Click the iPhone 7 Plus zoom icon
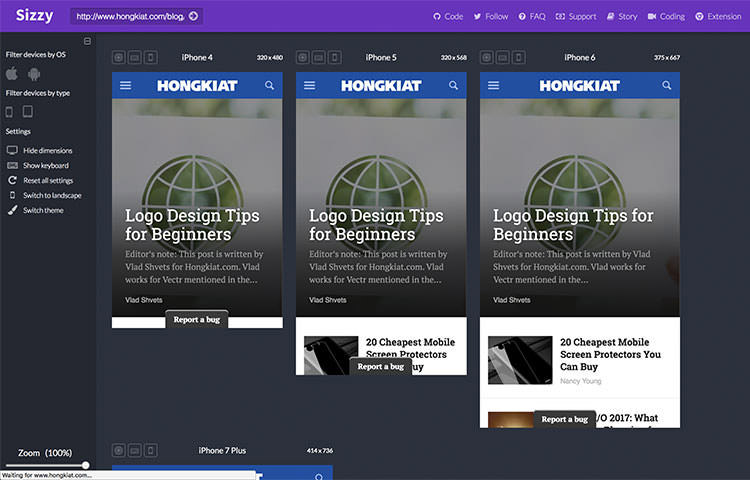This screenshot has width=750, height=480. (119, 450)
